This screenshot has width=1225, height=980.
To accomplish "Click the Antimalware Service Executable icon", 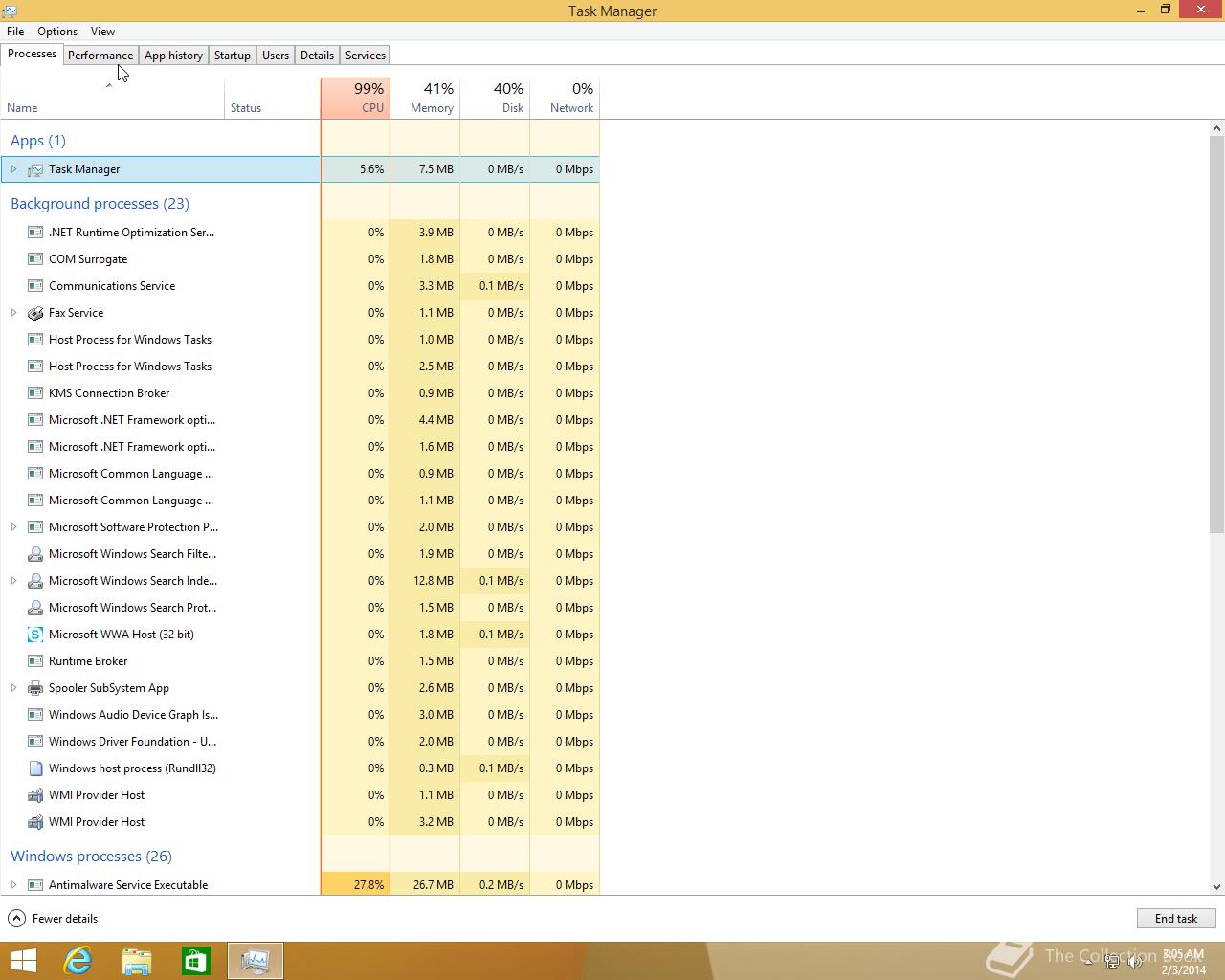I will click(35, 885).
